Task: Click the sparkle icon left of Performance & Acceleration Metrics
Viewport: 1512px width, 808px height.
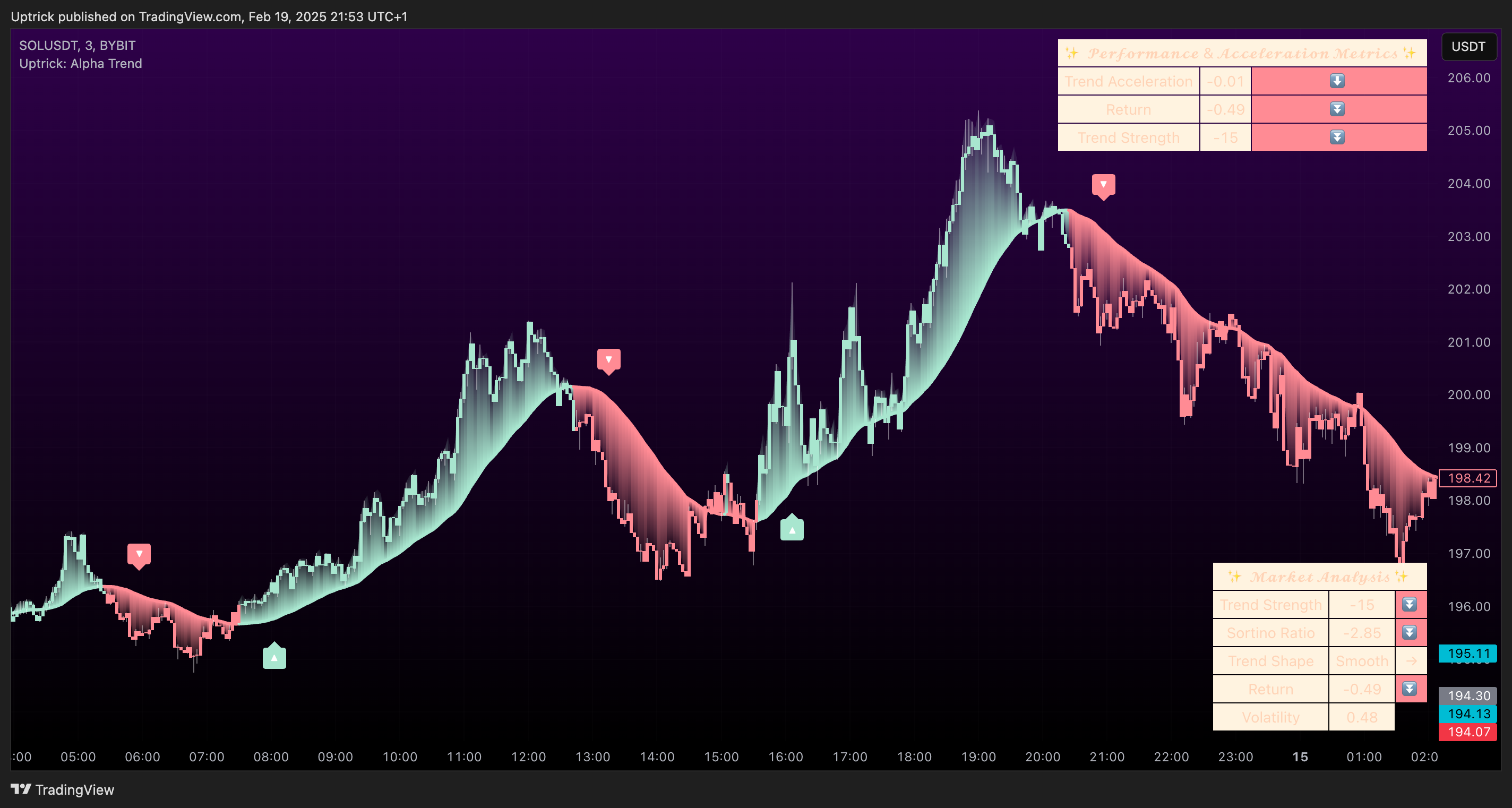Action: click(x=1072, y=54)
